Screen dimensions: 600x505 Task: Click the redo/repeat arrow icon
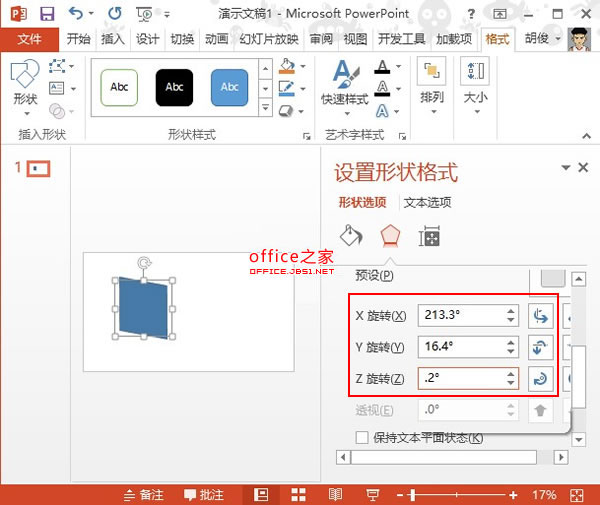[114, 14]
